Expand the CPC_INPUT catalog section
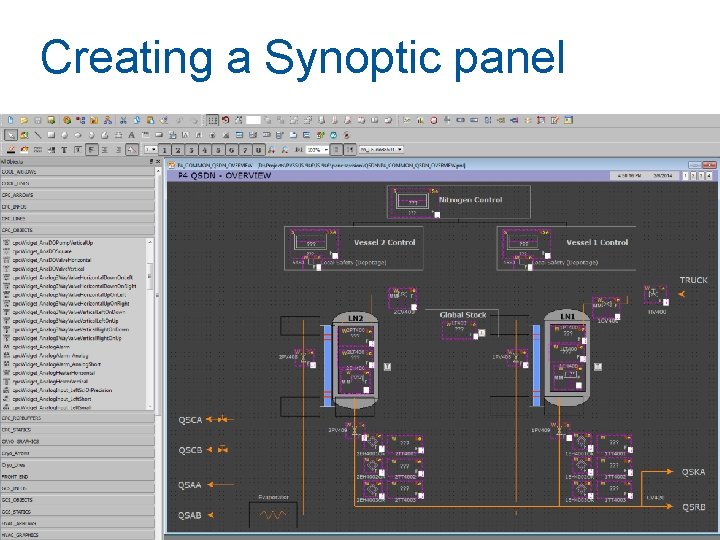 pyautogui.click(x=78, y=207)
